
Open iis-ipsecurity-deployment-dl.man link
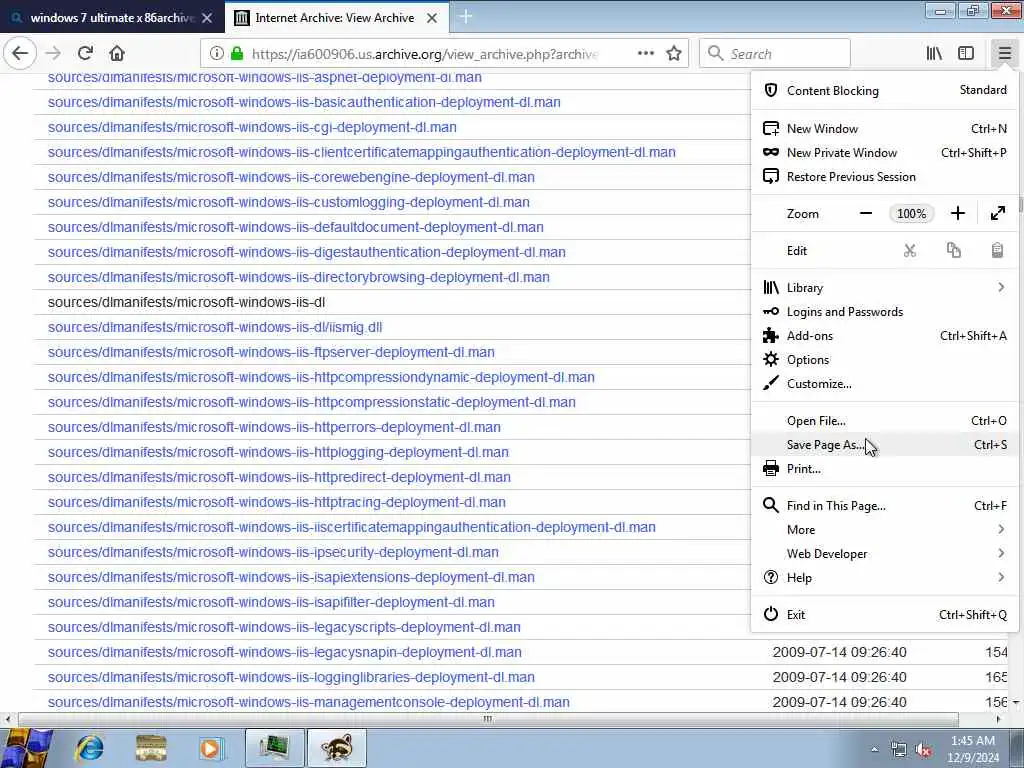tap(273, 552)
